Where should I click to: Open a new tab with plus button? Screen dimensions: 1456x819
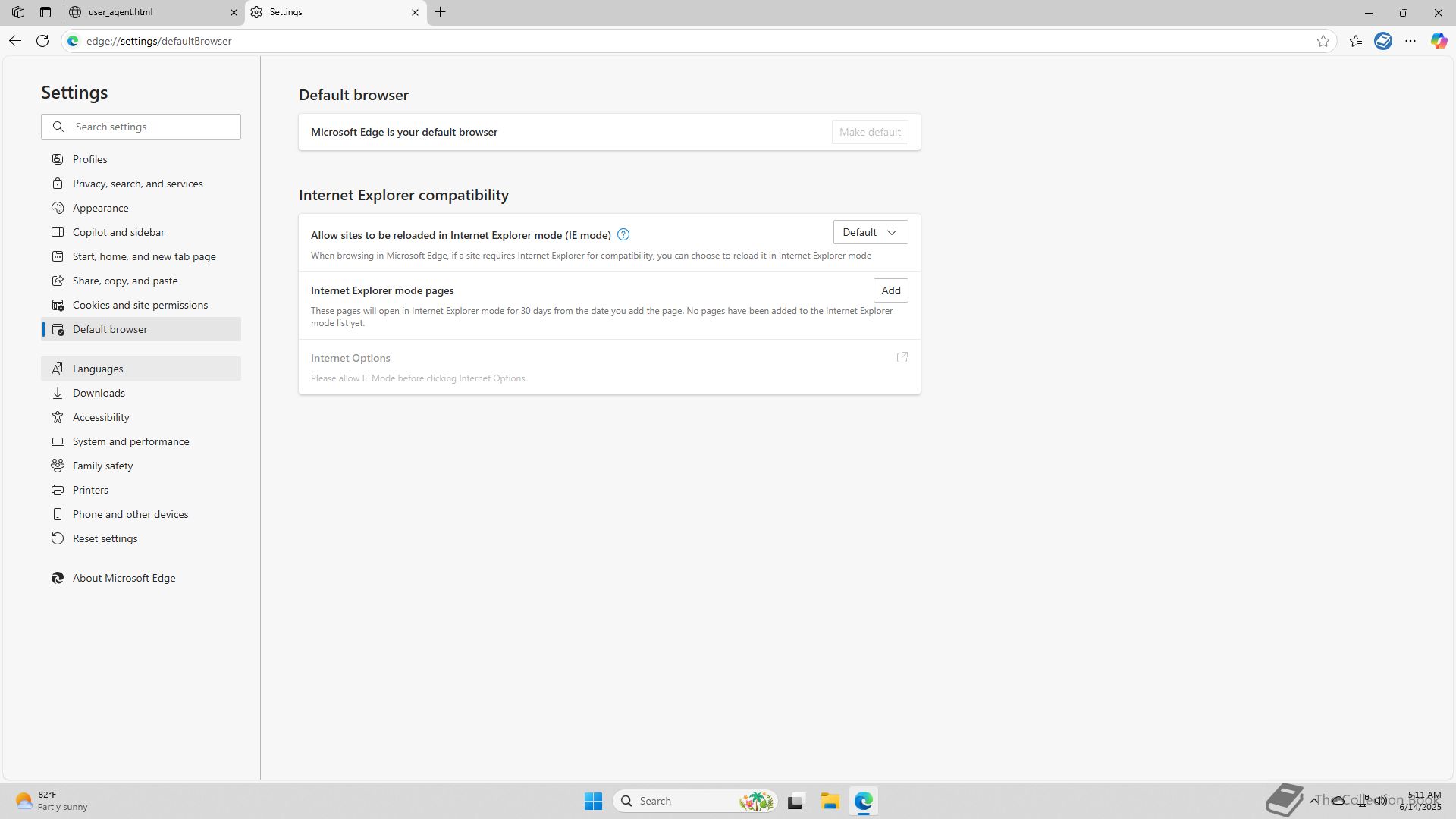441,12
